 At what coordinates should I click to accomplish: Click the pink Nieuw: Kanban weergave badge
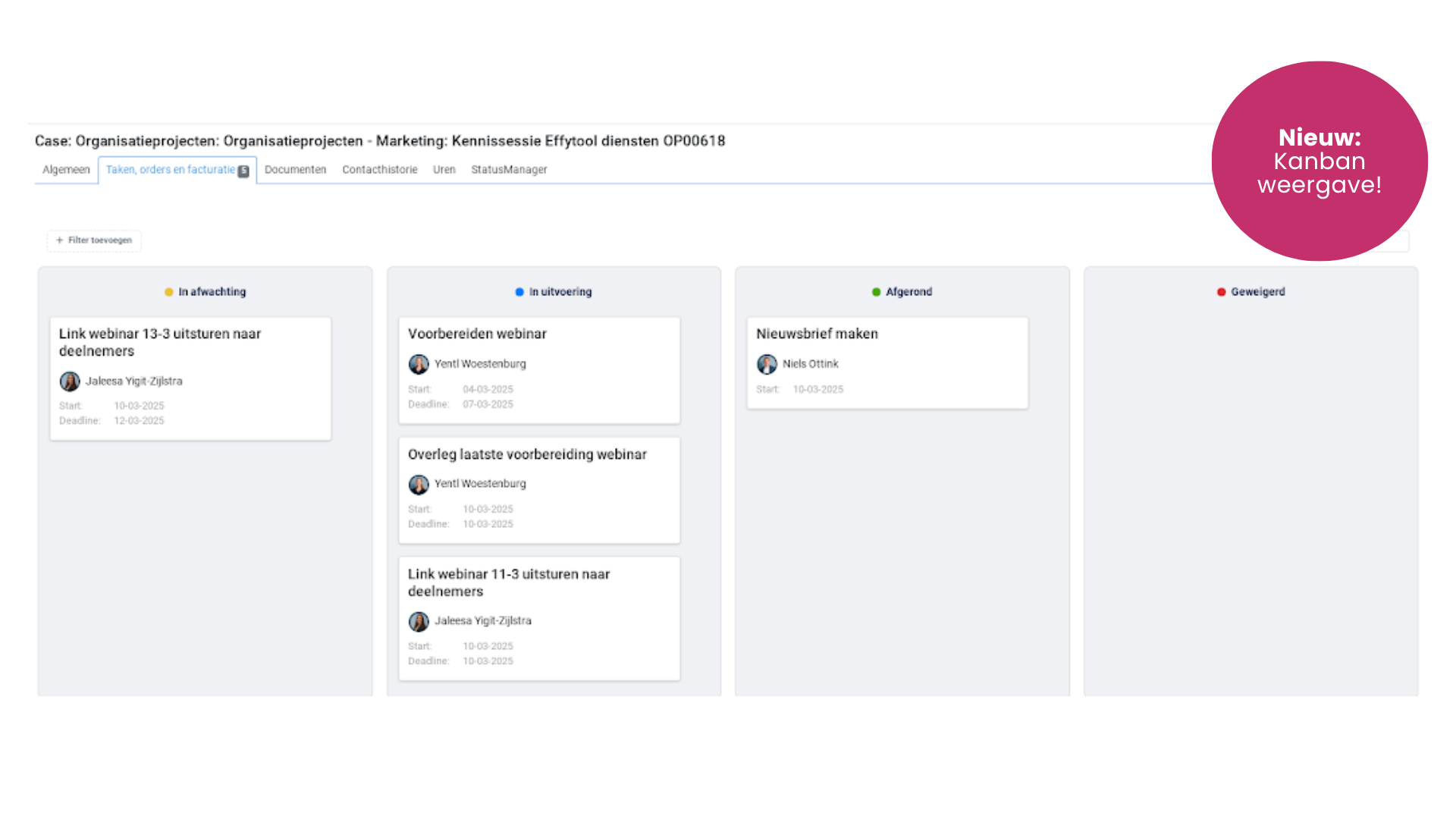[1319, 161]
